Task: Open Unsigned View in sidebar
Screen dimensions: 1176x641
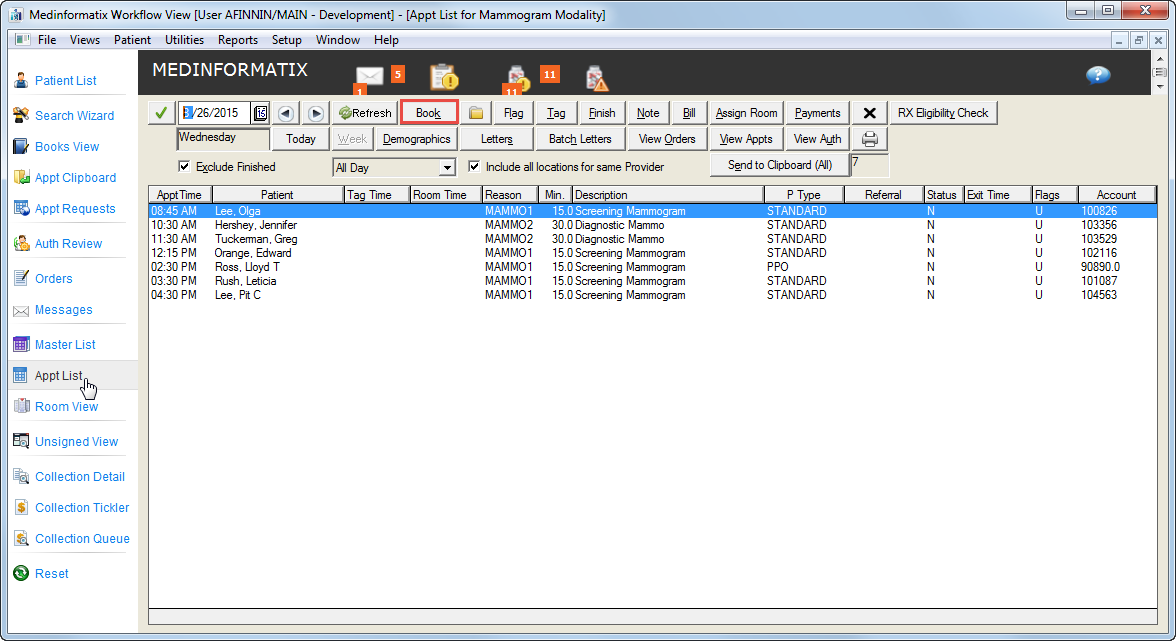Action: 76,442
